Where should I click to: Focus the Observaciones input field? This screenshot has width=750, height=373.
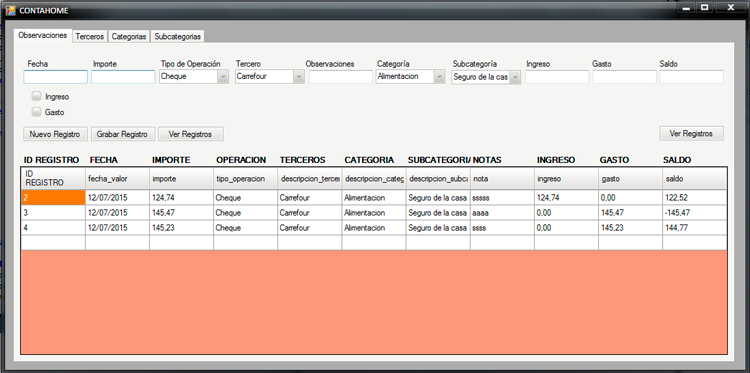341,77
